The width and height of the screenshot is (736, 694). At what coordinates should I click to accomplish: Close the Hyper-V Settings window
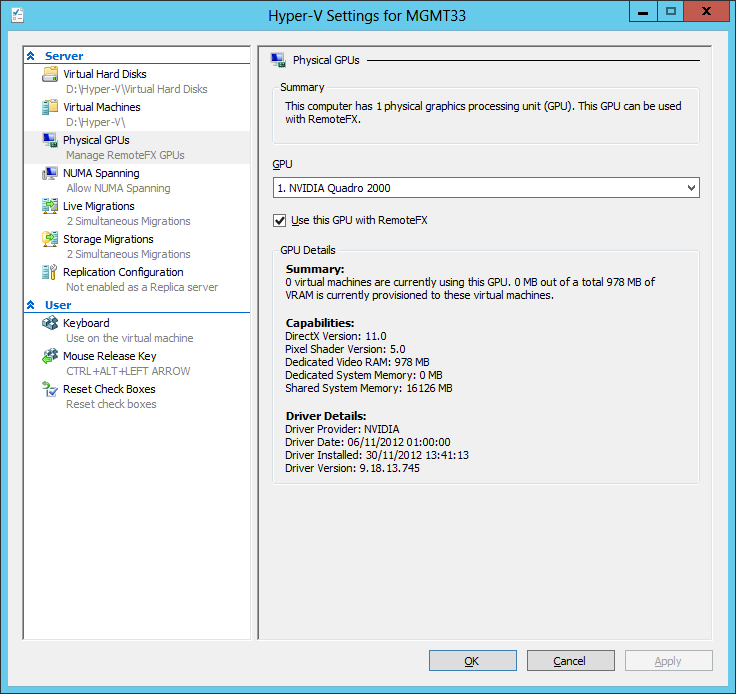click(x=706, y=12)
